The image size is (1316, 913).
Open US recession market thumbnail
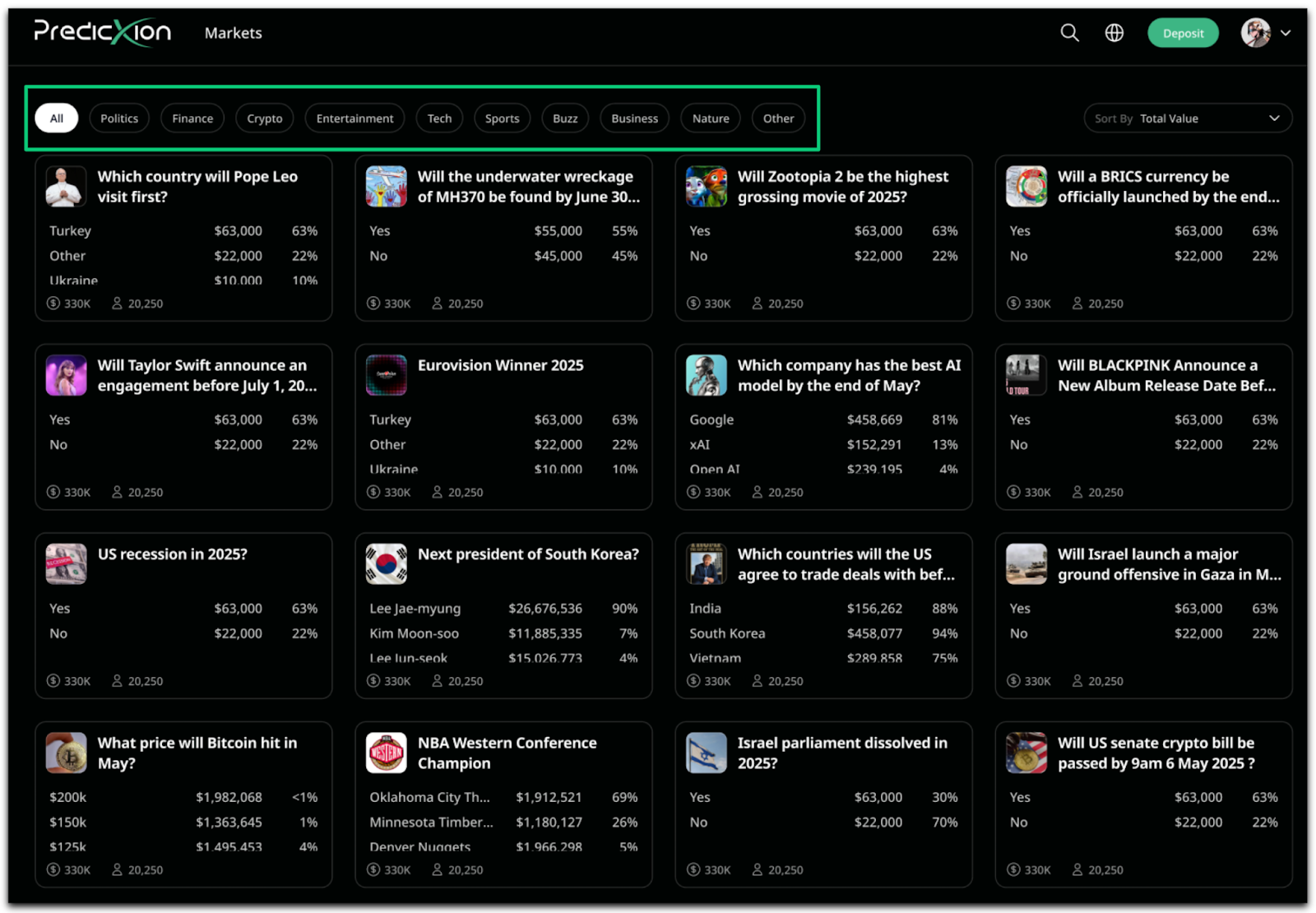click(66, 564)
